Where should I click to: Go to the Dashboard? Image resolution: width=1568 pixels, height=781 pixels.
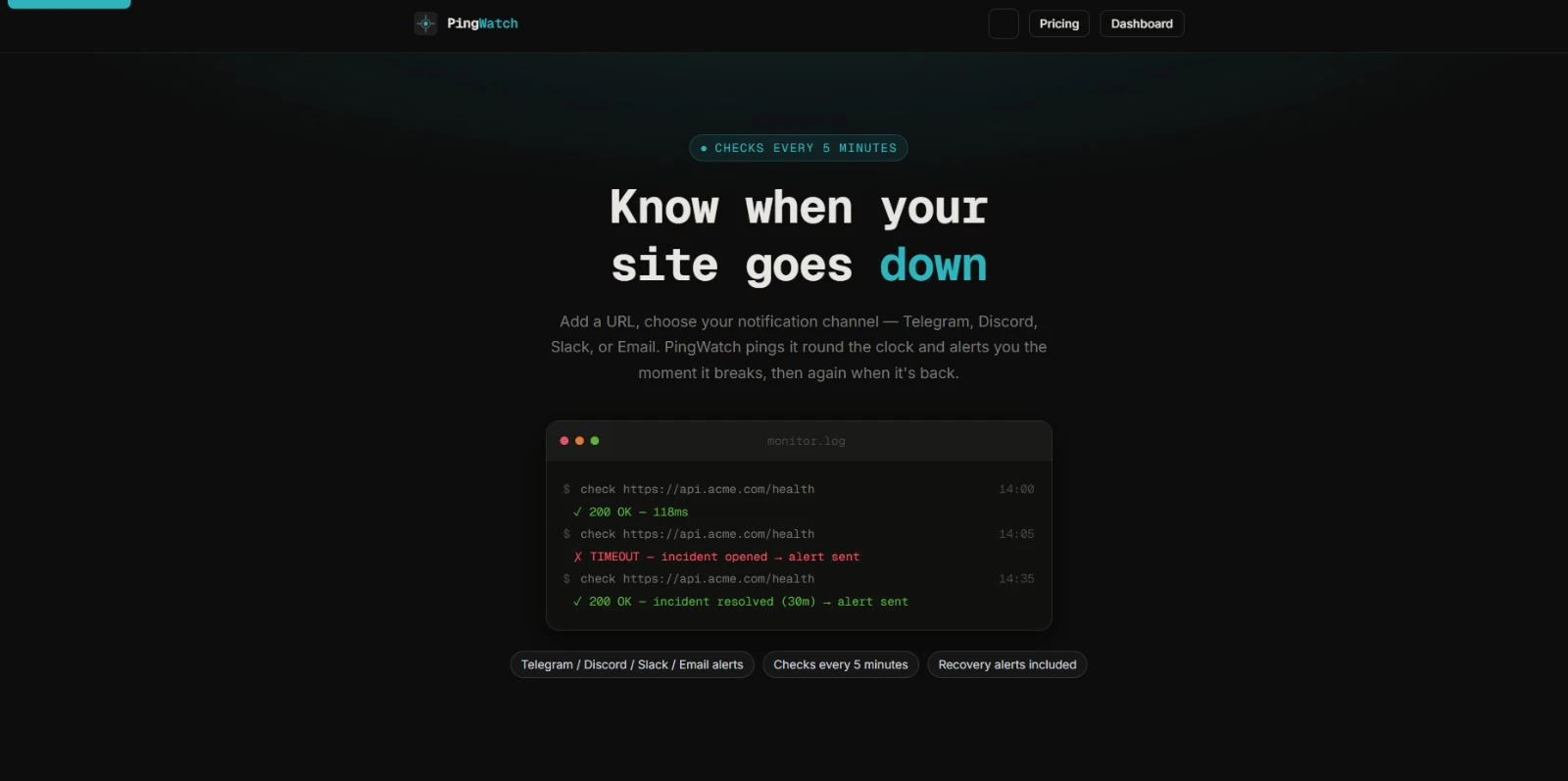coord(1142,24)
